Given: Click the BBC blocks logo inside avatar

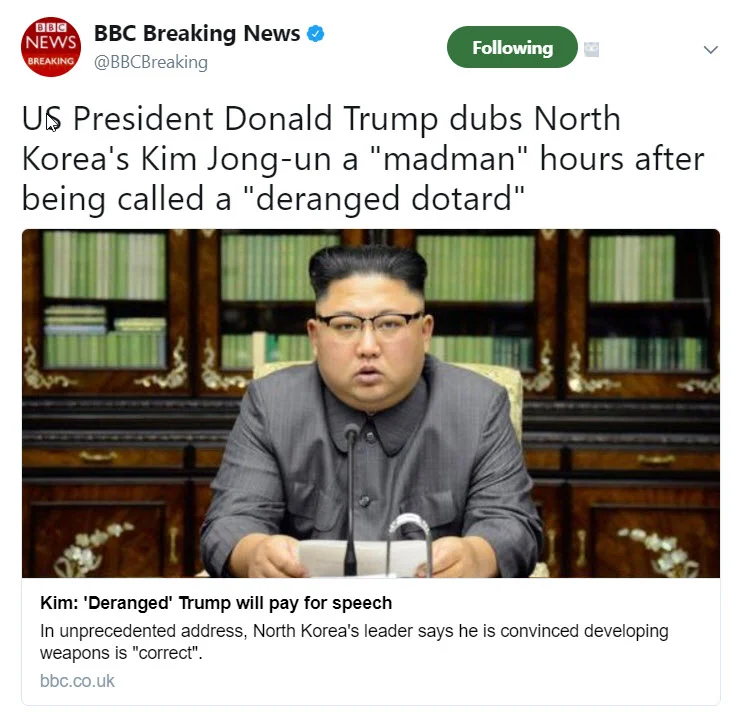Looking at the screenshot, I should 51,27.
